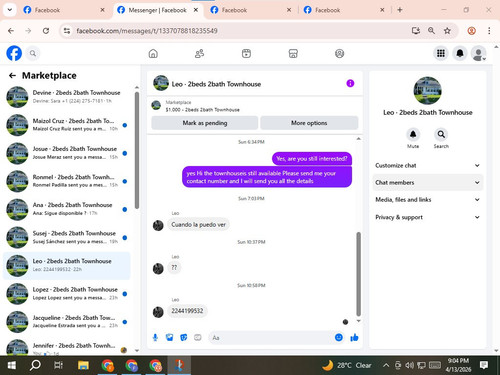Open Jennifer's townhouse conversation
Image resolution: width=500 pixels, height=375 pixels.
coord(67,347)
